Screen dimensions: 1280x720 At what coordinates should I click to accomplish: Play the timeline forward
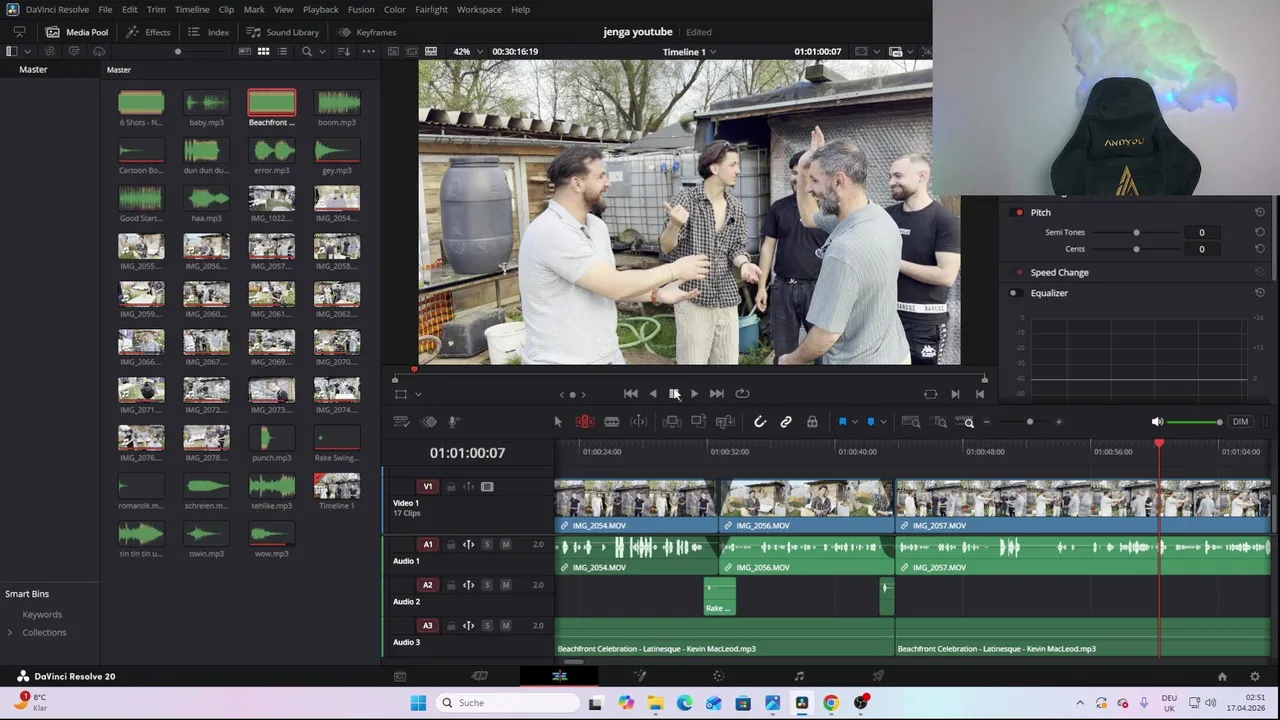(694, 394)
